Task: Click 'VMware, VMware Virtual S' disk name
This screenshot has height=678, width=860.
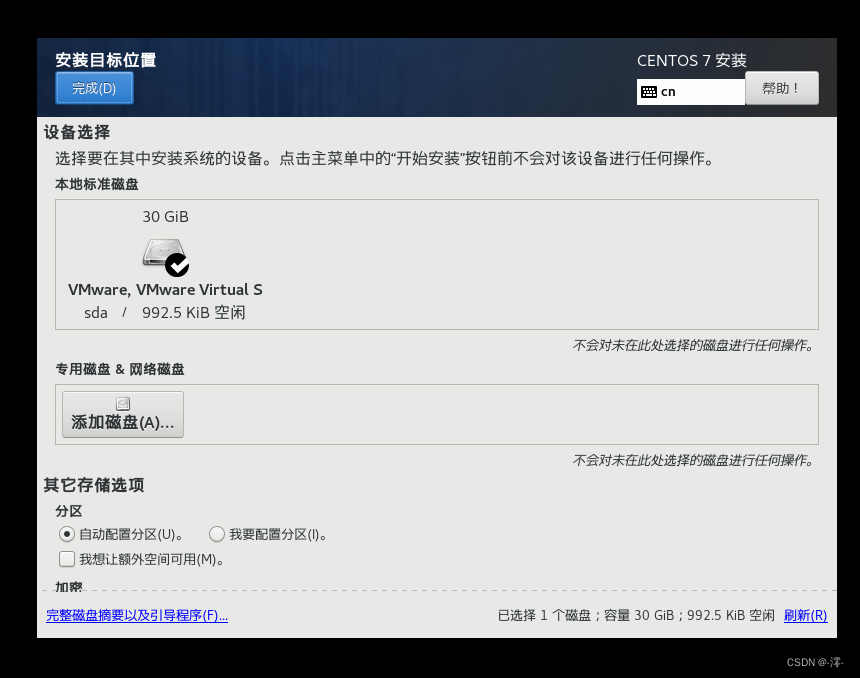Action: (x=165, y=290)
